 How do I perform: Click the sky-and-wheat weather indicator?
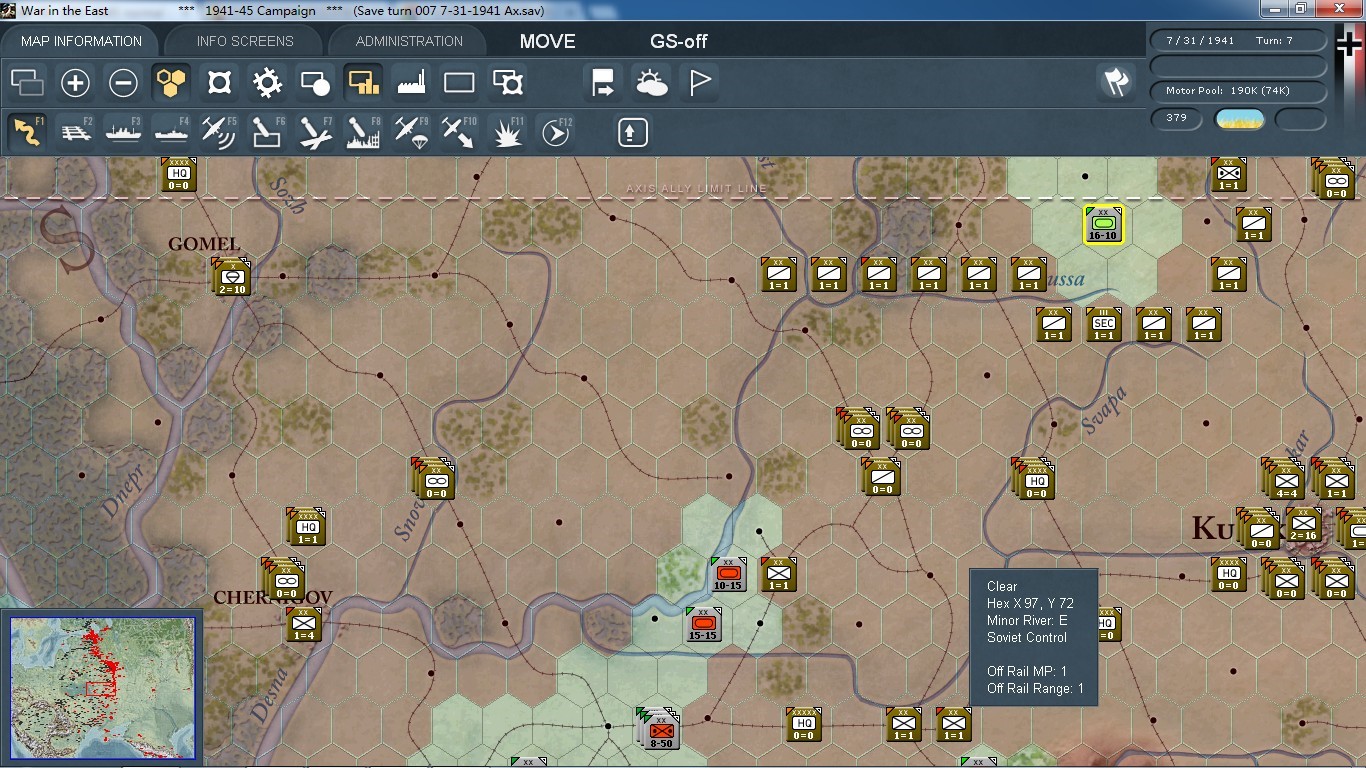[x=1239, y=119]
